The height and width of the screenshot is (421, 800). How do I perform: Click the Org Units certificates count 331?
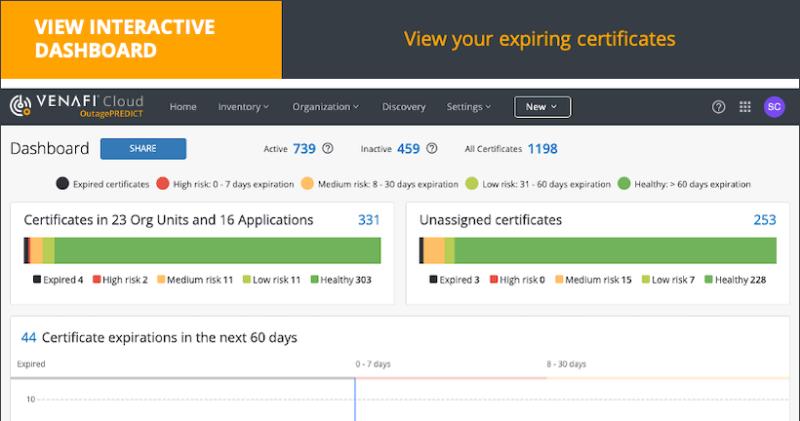point(368,220)
